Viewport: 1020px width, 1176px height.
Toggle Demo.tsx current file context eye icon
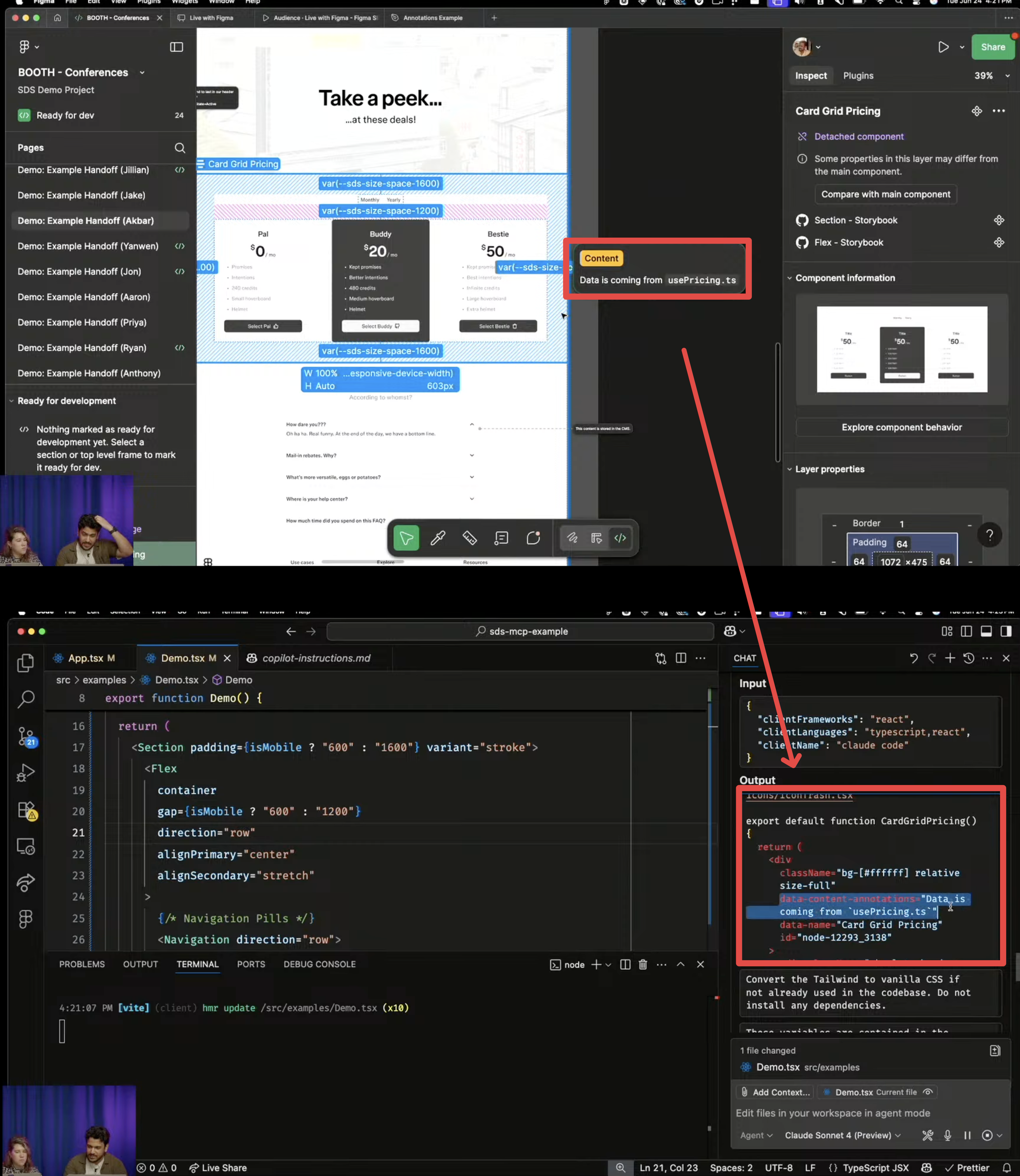tap(928, 1092)
